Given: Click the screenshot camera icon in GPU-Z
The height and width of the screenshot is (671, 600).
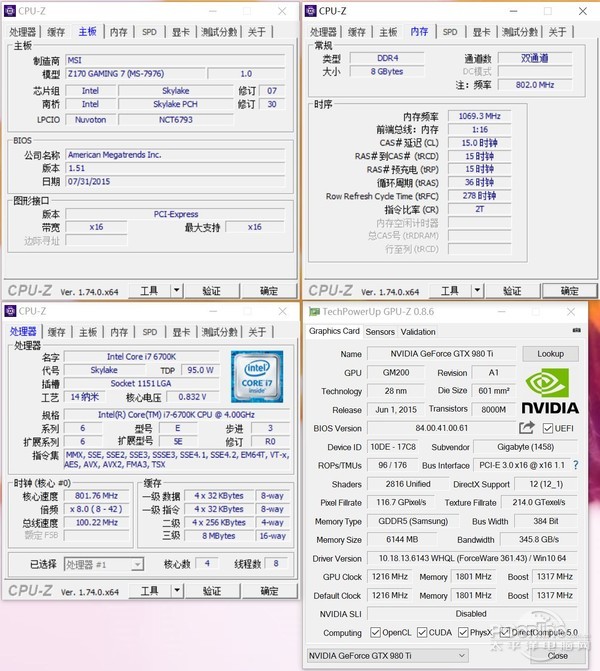Looking at the screenshot, I should (x=576, y=330).
